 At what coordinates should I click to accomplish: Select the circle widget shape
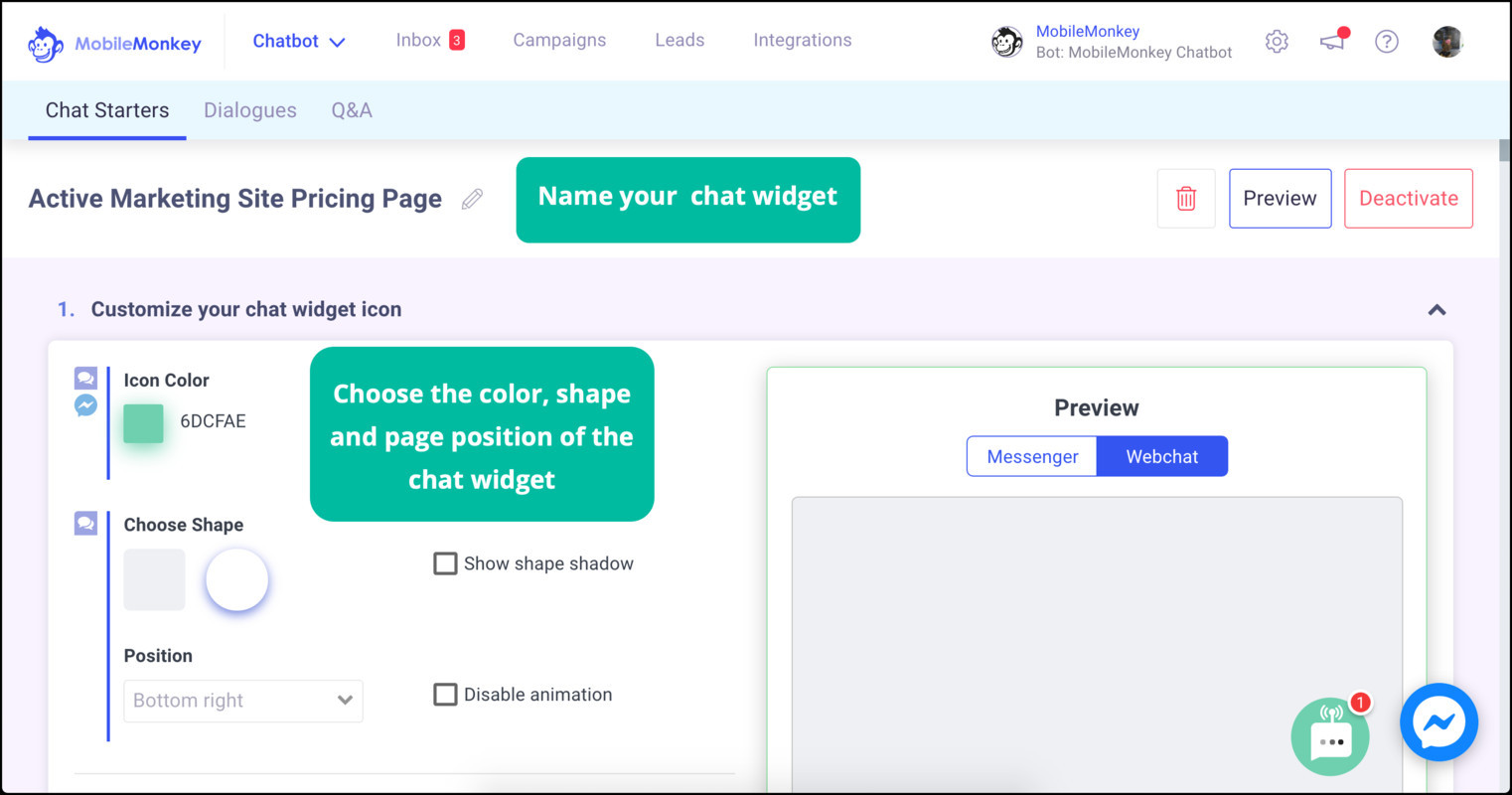(236, 579)
